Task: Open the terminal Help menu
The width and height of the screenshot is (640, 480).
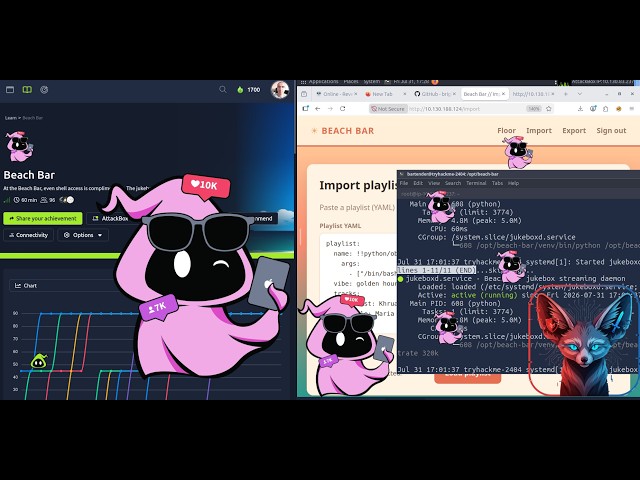Action: click(x=513, y=183)
